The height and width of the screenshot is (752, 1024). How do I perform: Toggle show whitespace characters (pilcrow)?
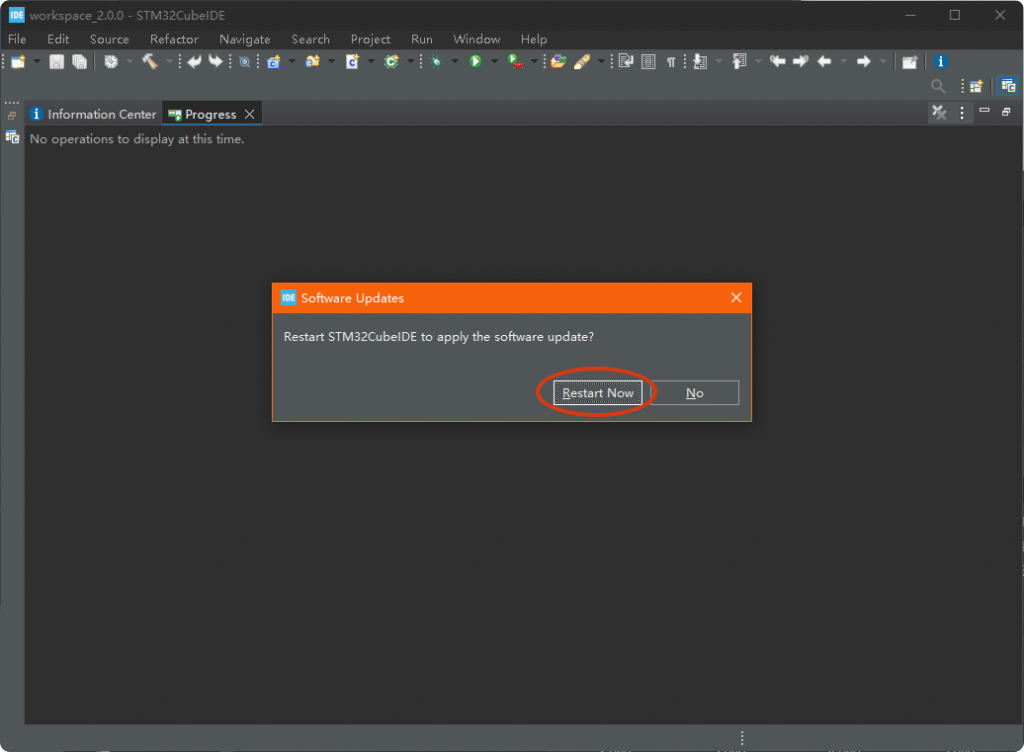coord(671,62)
